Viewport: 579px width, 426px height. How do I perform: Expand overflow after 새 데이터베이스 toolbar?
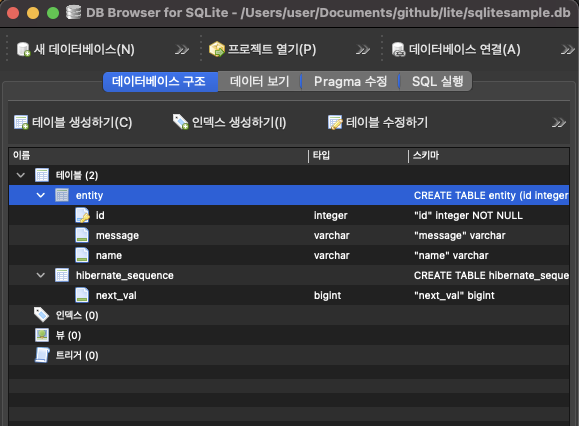182,49
